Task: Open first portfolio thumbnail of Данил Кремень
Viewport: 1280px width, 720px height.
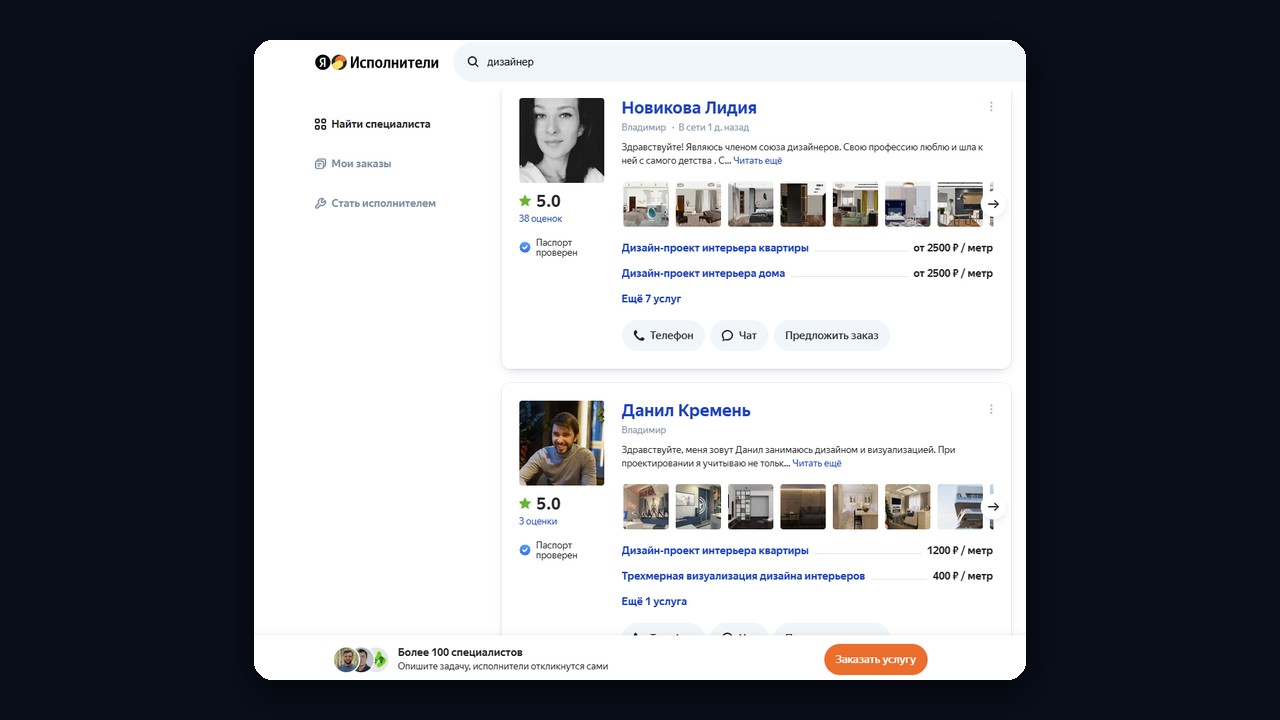Action: pyautogui.click(x=646, y=507)
